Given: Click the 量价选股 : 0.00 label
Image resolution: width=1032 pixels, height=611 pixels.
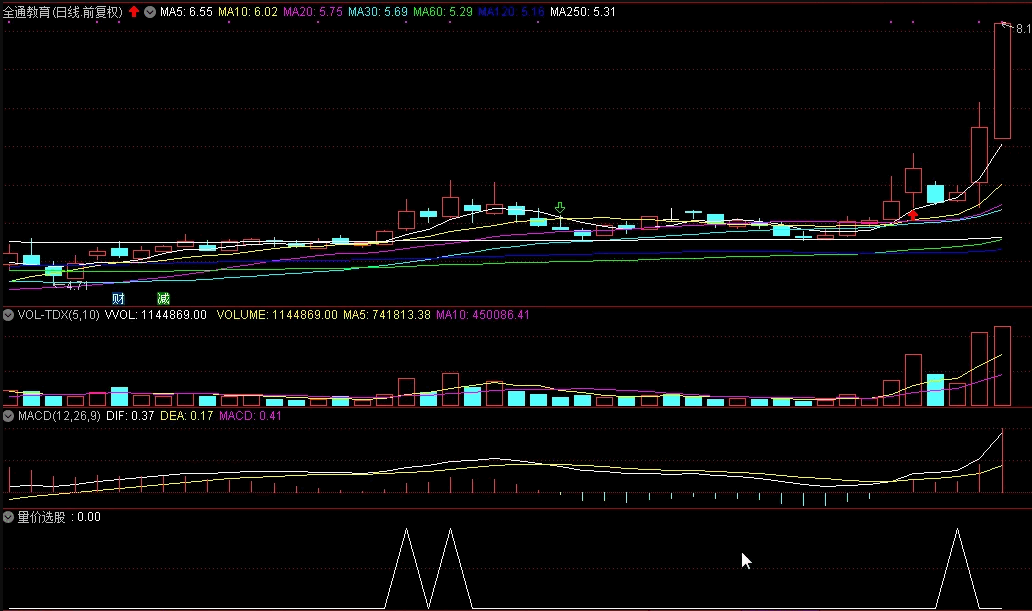Looking at the screenshot, I should 59,518.
